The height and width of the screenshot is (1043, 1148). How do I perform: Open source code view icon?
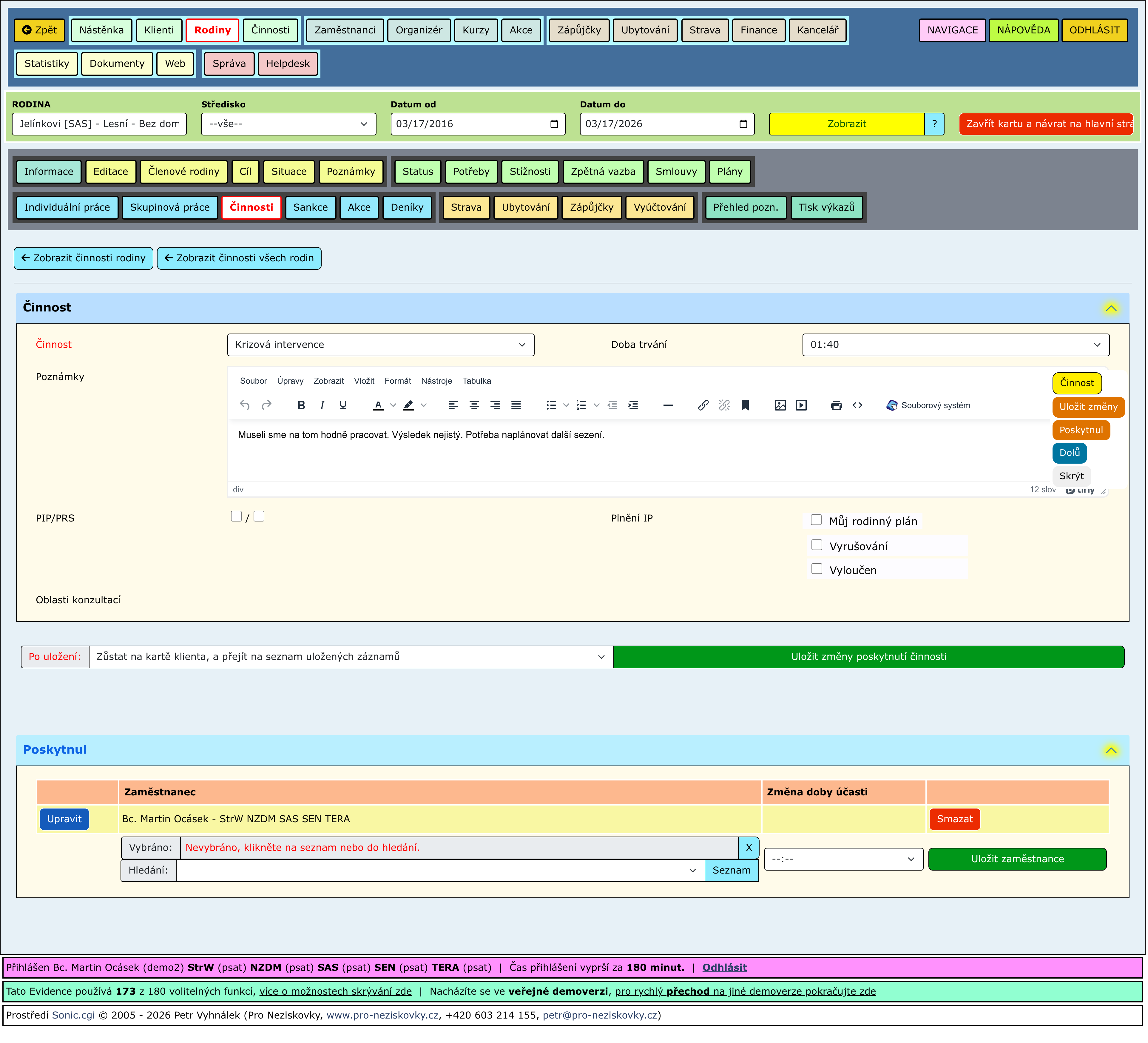click(858, 405)
